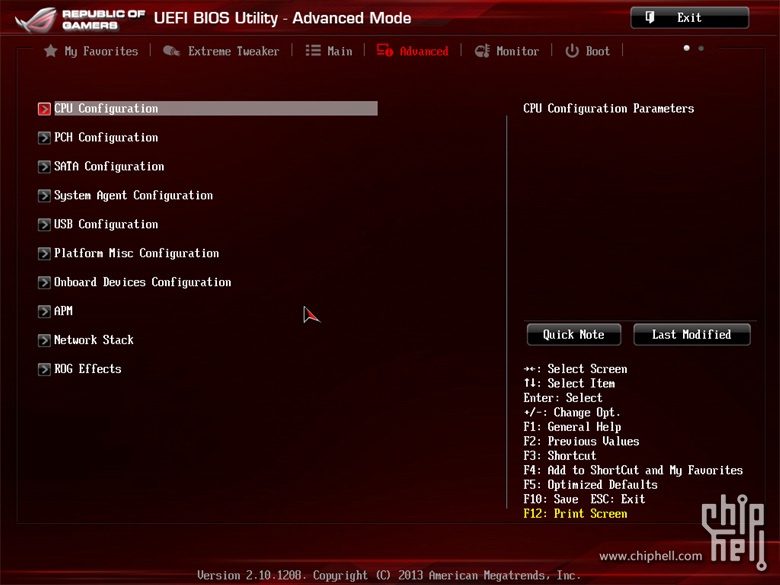The width and height of the screenshot is (780, 585).
Task: Expand Platform Misc Configuration arrow
Action: 44,253
